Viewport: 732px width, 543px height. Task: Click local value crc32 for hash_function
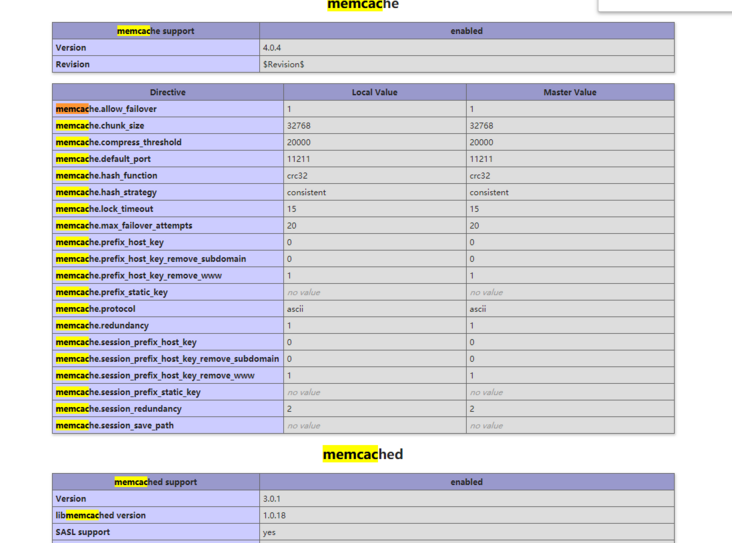coord(297,176)
